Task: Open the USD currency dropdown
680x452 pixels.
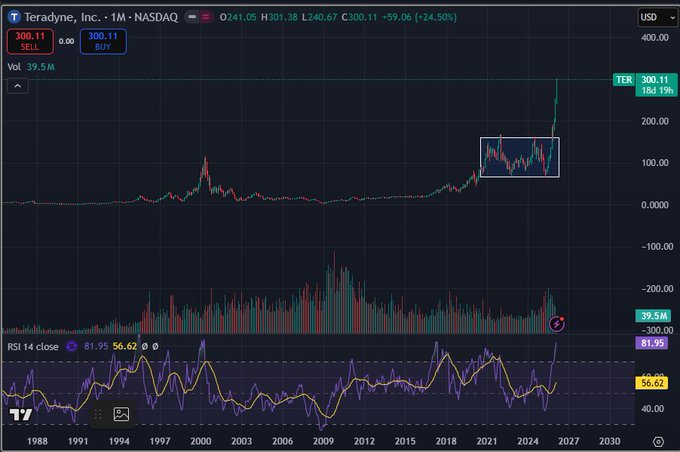Action: click(653, 17)
